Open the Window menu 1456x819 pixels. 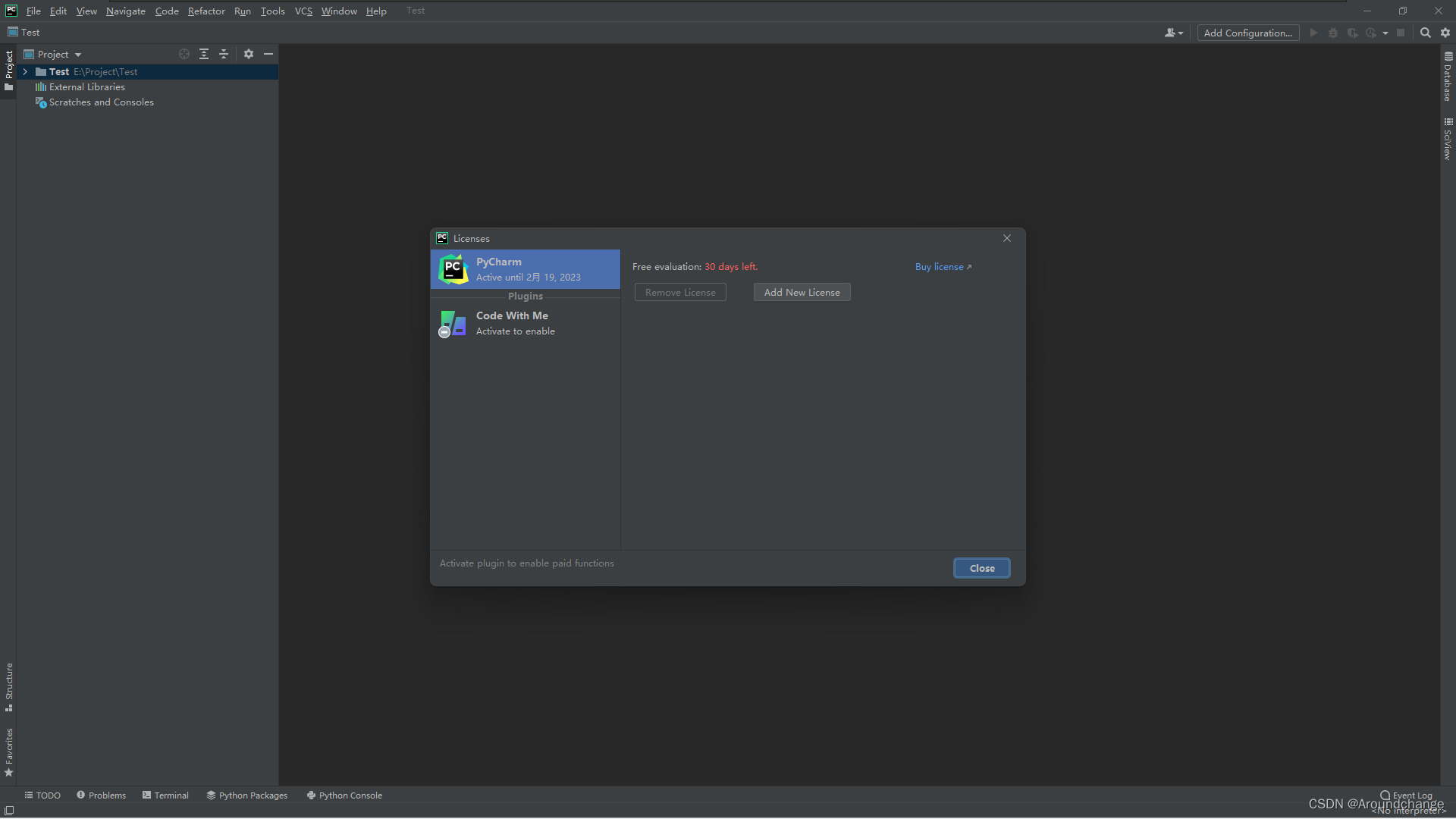339,11
